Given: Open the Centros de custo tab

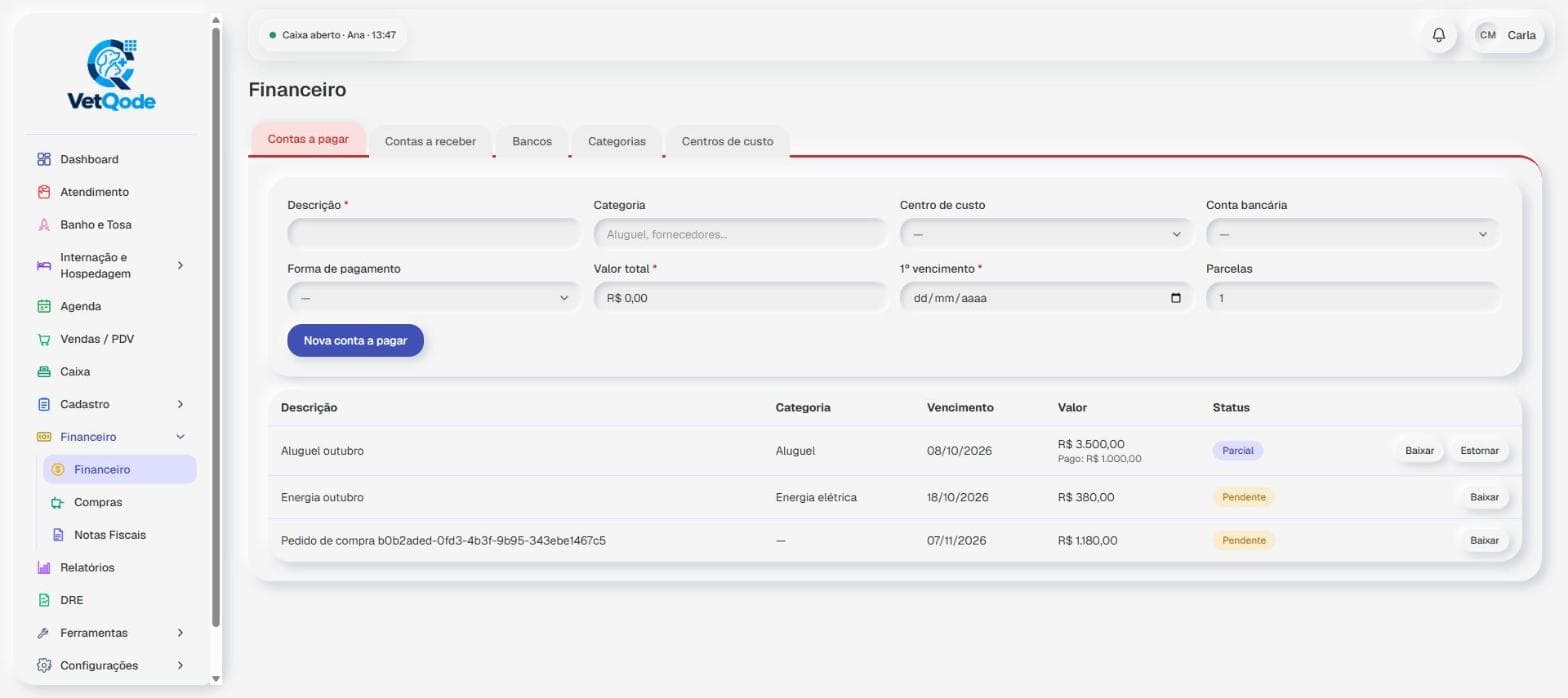Looking at the screenshot, I should [x=728, y=141].
